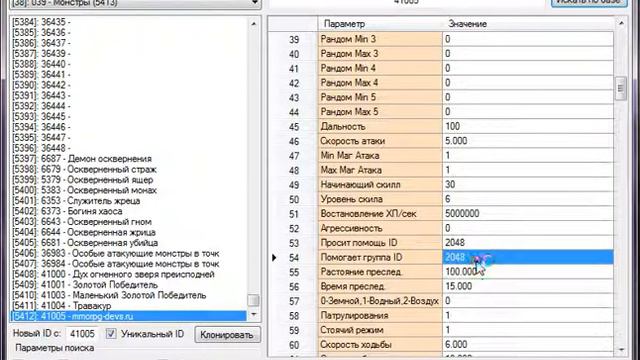This screenshot has height=360, width=640.
Task: Click the left list scroll-down arrow
Action: pos(253,314)
